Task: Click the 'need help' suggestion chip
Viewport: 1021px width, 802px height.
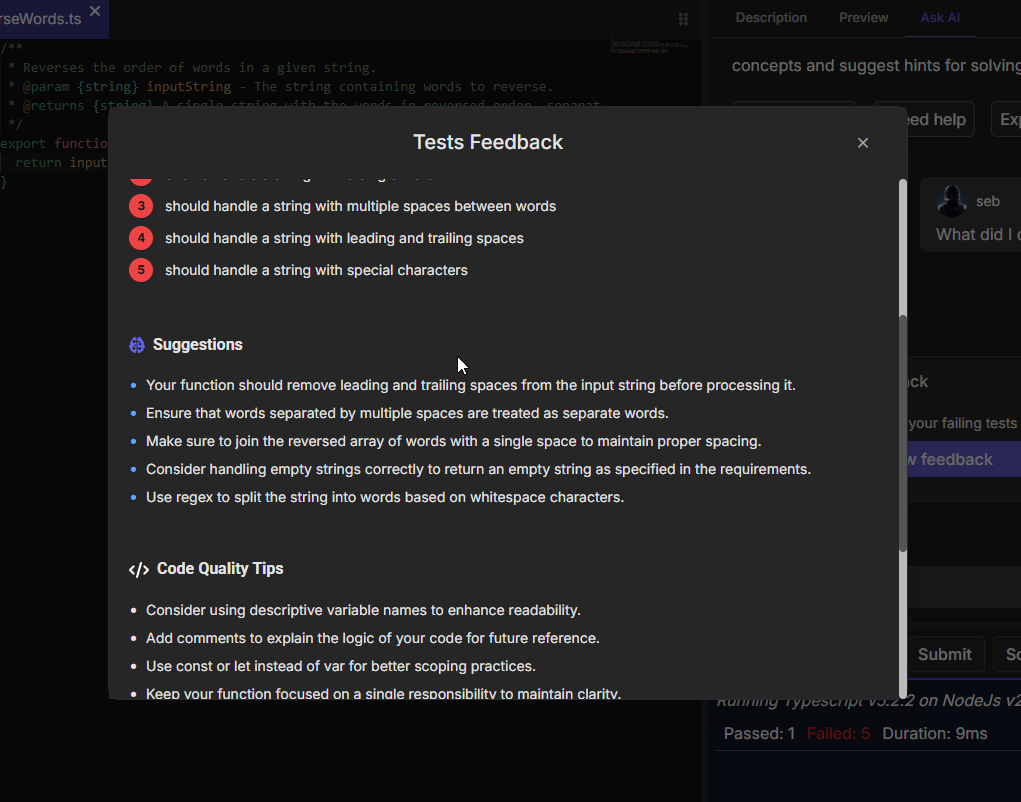Action: (x=936, y=120)
